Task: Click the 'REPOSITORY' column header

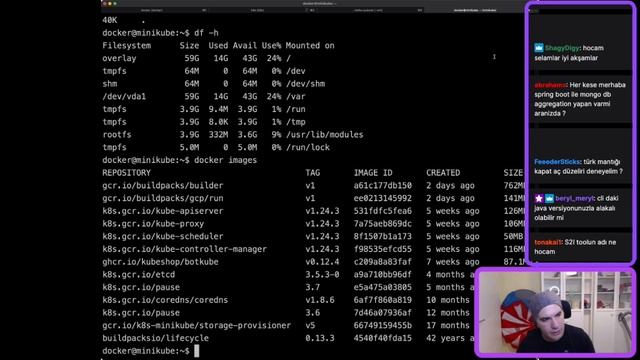Action: [127, 173]
